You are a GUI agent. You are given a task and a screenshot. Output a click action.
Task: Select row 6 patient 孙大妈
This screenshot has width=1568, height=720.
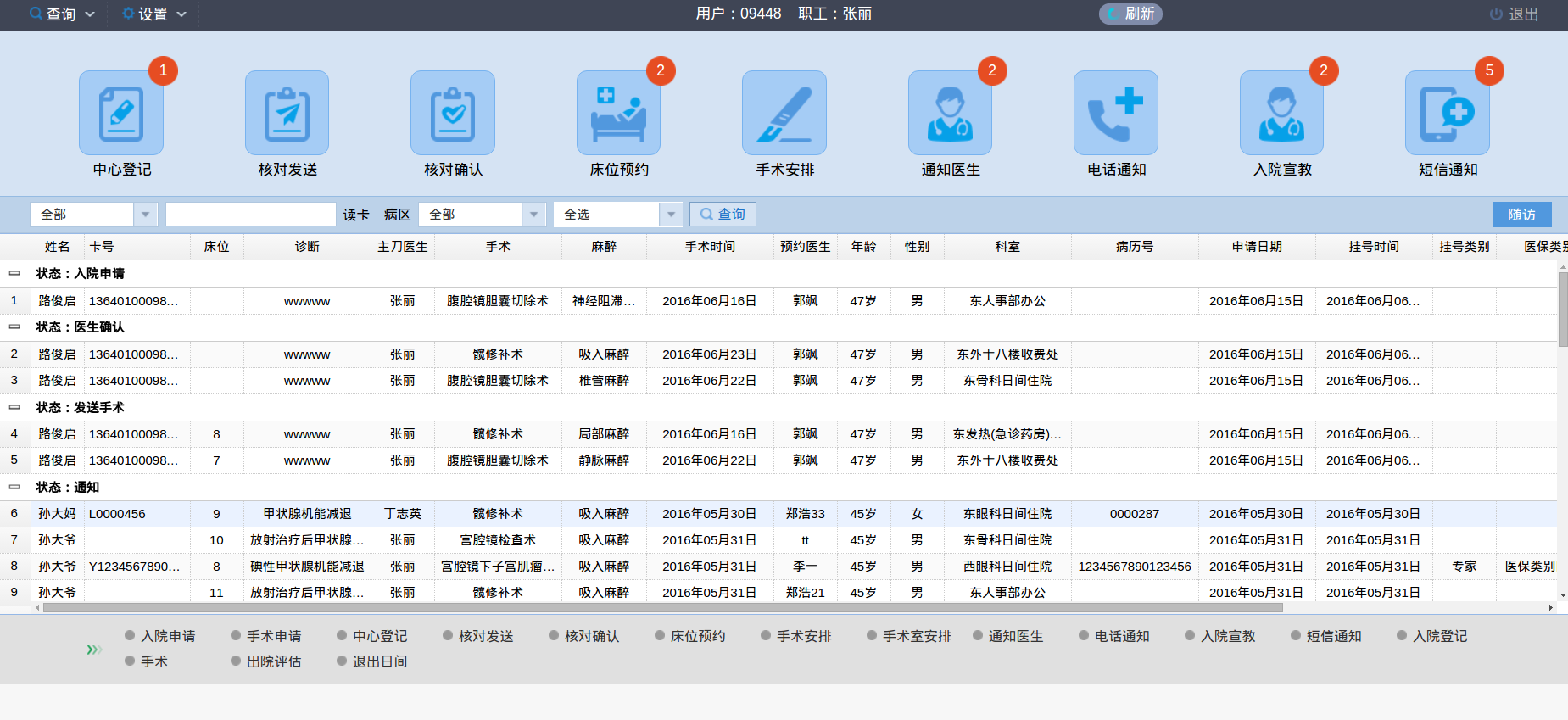point(57,513)
